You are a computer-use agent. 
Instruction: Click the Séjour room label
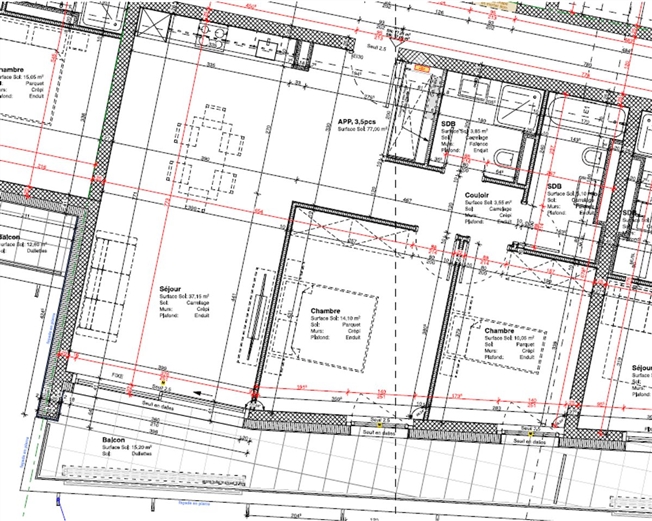pyautogui.click(x=170, y=289)
